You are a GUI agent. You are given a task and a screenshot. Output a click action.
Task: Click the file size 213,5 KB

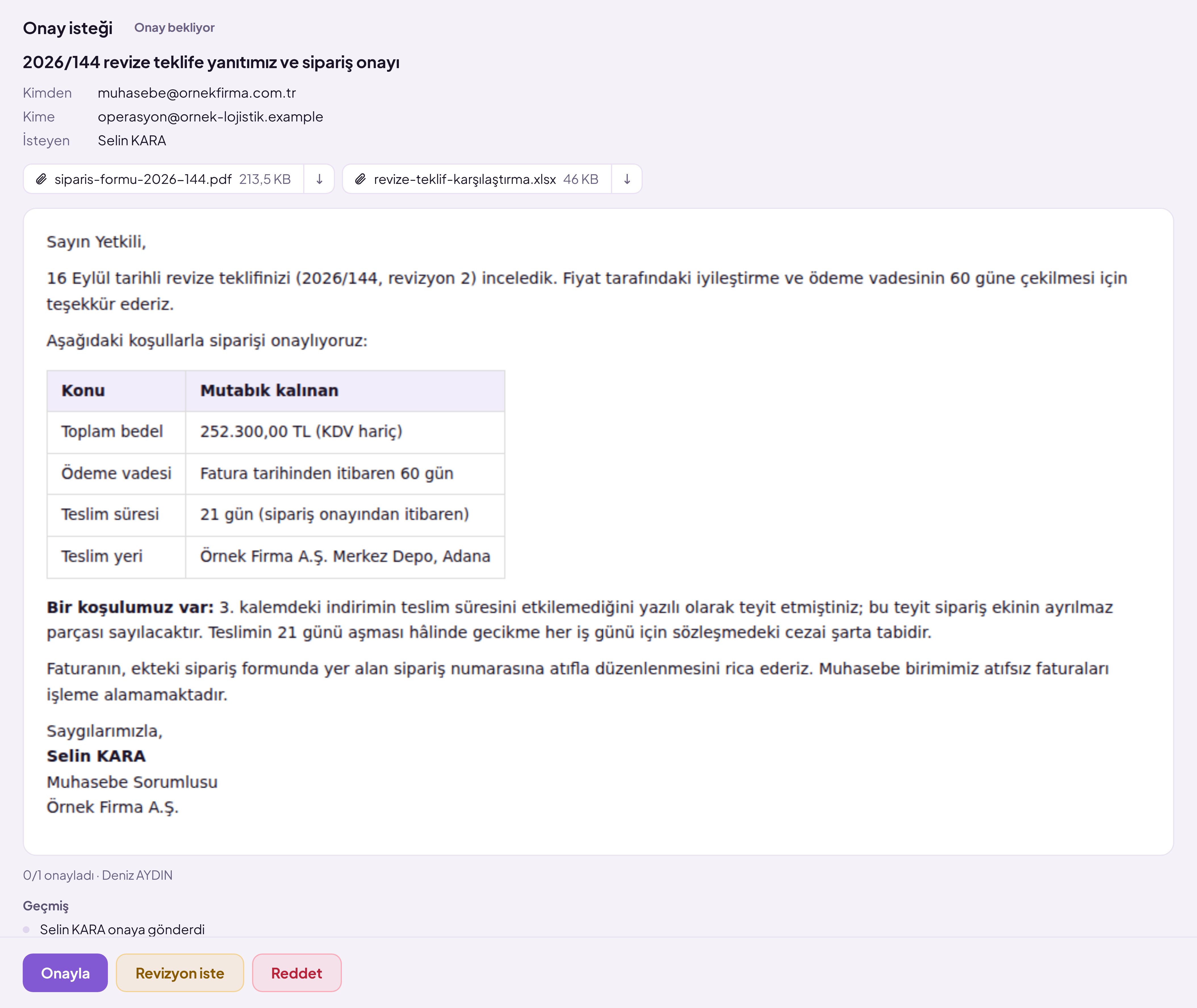265,179
